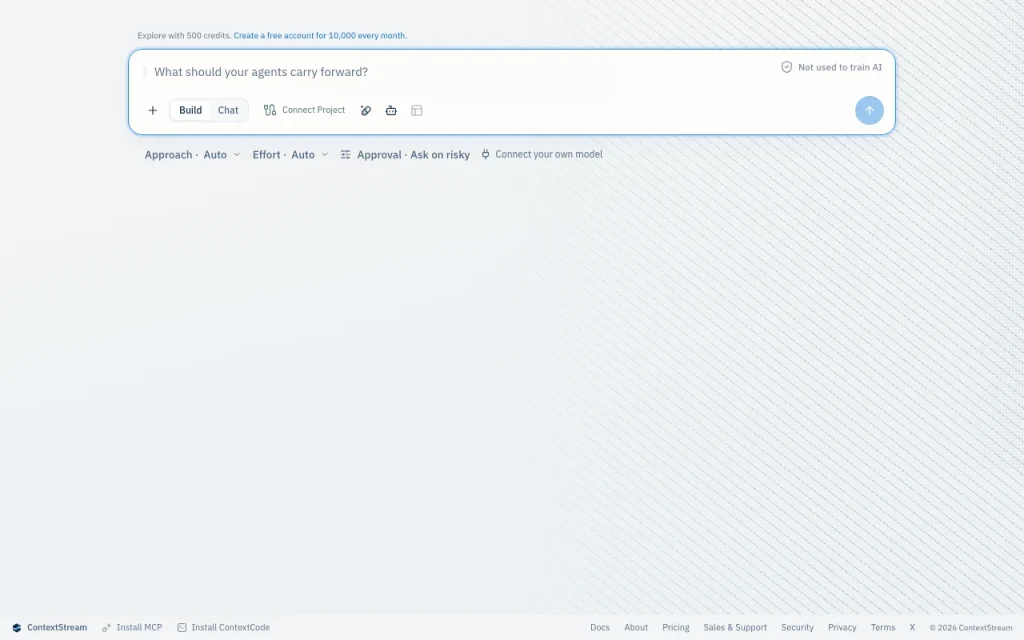Viewport: 1024px width, 640px height.
Task: Click Explore with 500 credits text
Action: coord(184,36)
